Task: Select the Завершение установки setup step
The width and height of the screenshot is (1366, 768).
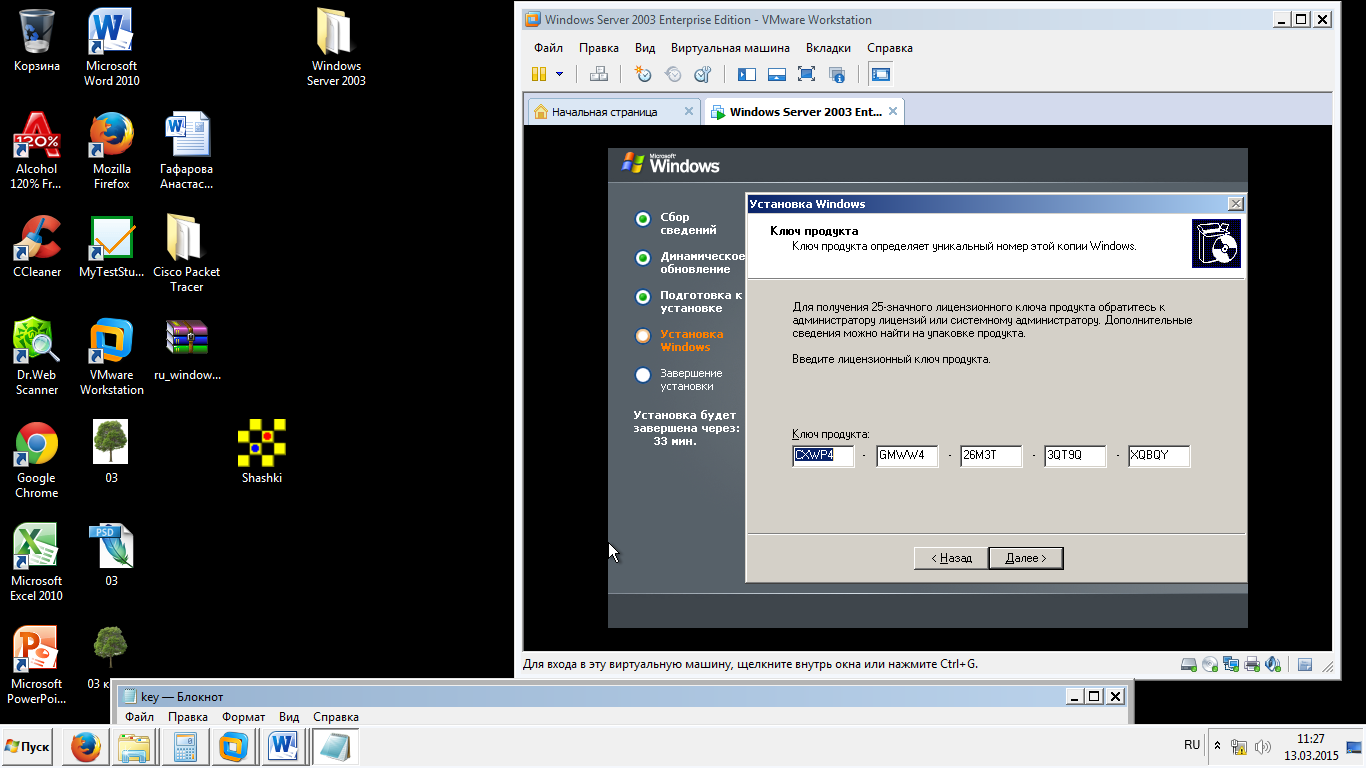Action: point(679,380)
